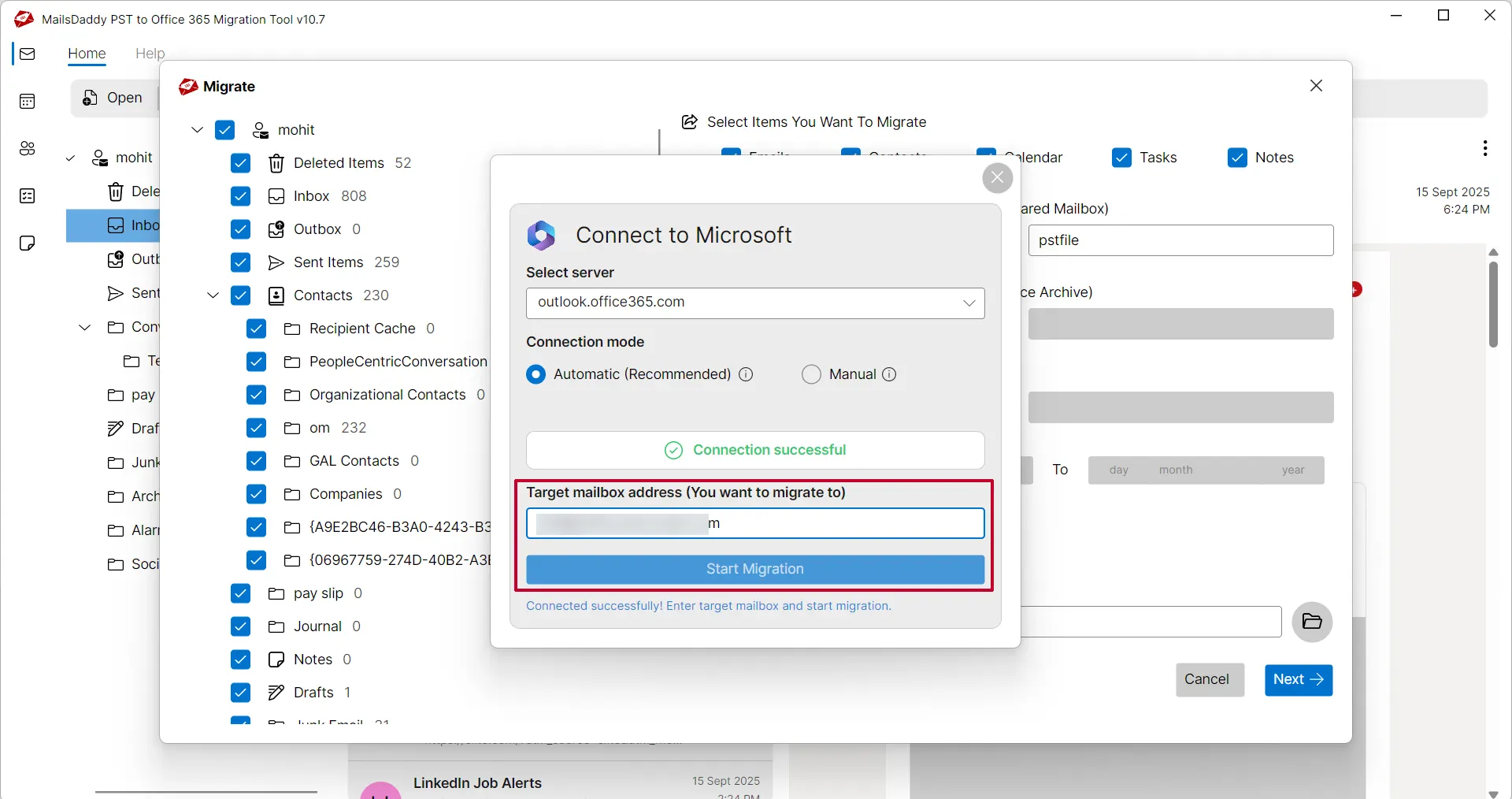The image size is (1512, 799).
Task: Collapse the Con folder in main folder pane
Action: 85,327
